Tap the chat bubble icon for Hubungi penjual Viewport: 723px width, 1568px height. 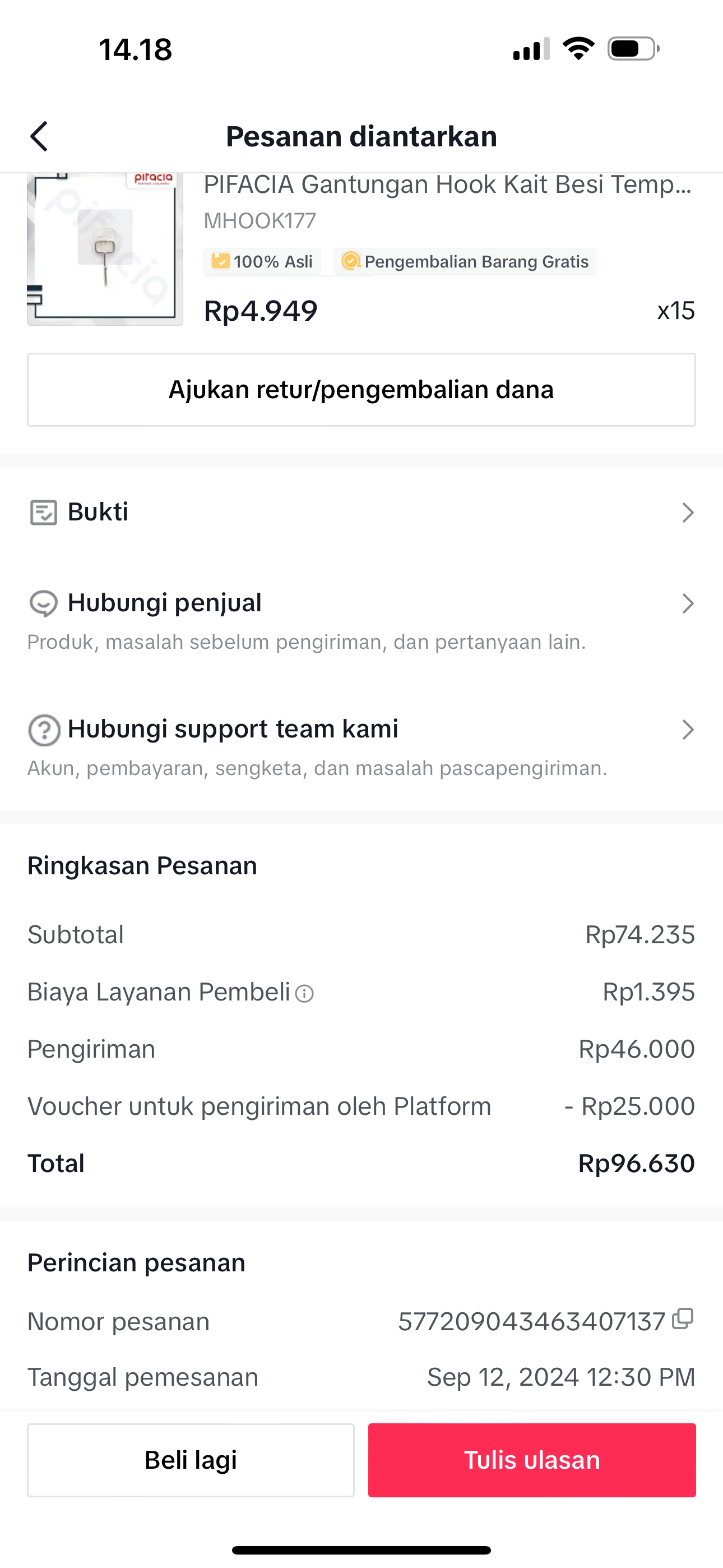43,604
